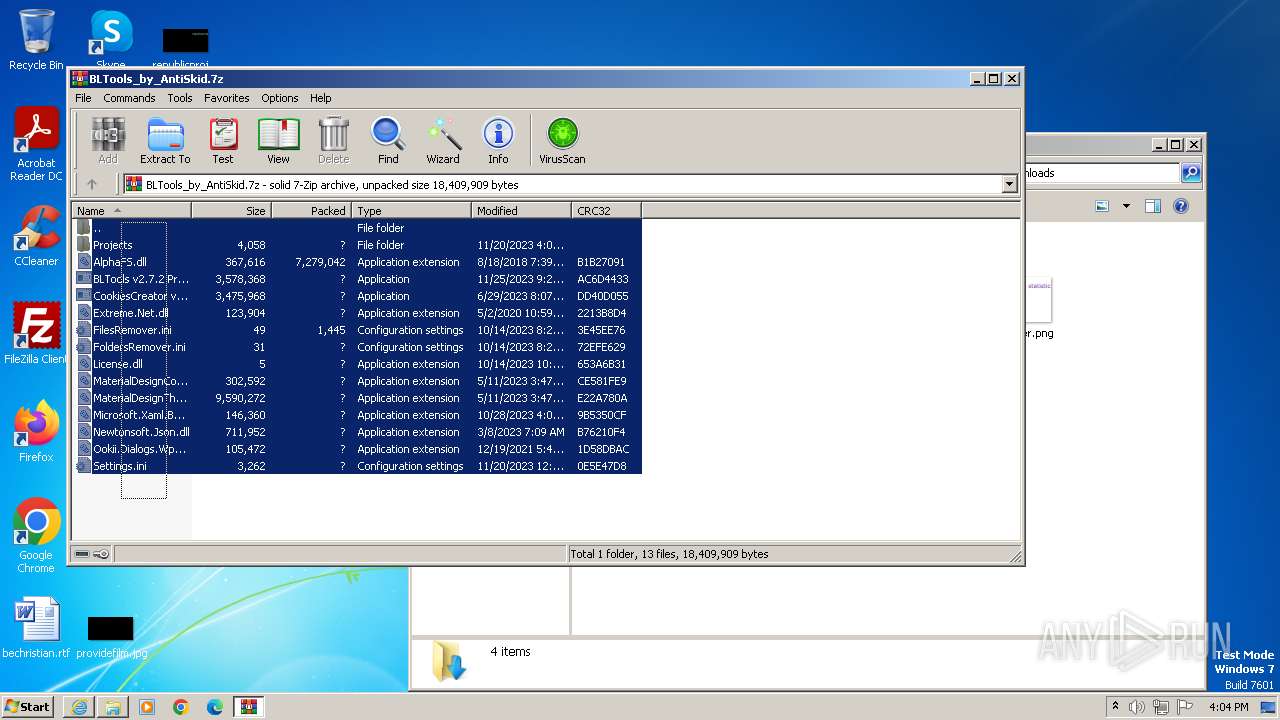Open Skype desktop shortcut
The width and height of the screenshot is (1280, 720).
point(110,40)
